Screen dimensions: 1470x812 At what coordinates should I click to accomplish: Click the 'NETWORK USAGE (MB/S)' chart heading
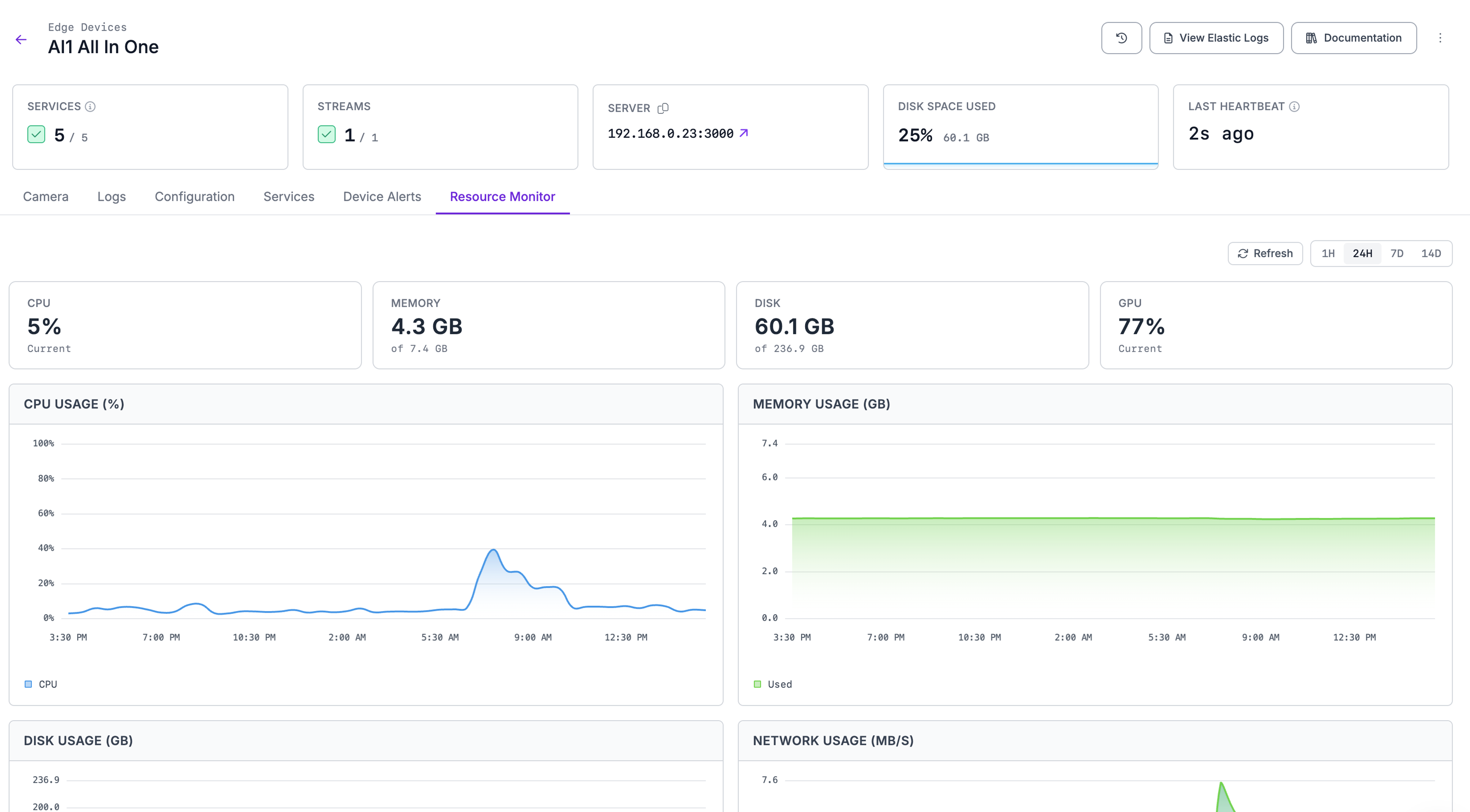click(833, 741)
